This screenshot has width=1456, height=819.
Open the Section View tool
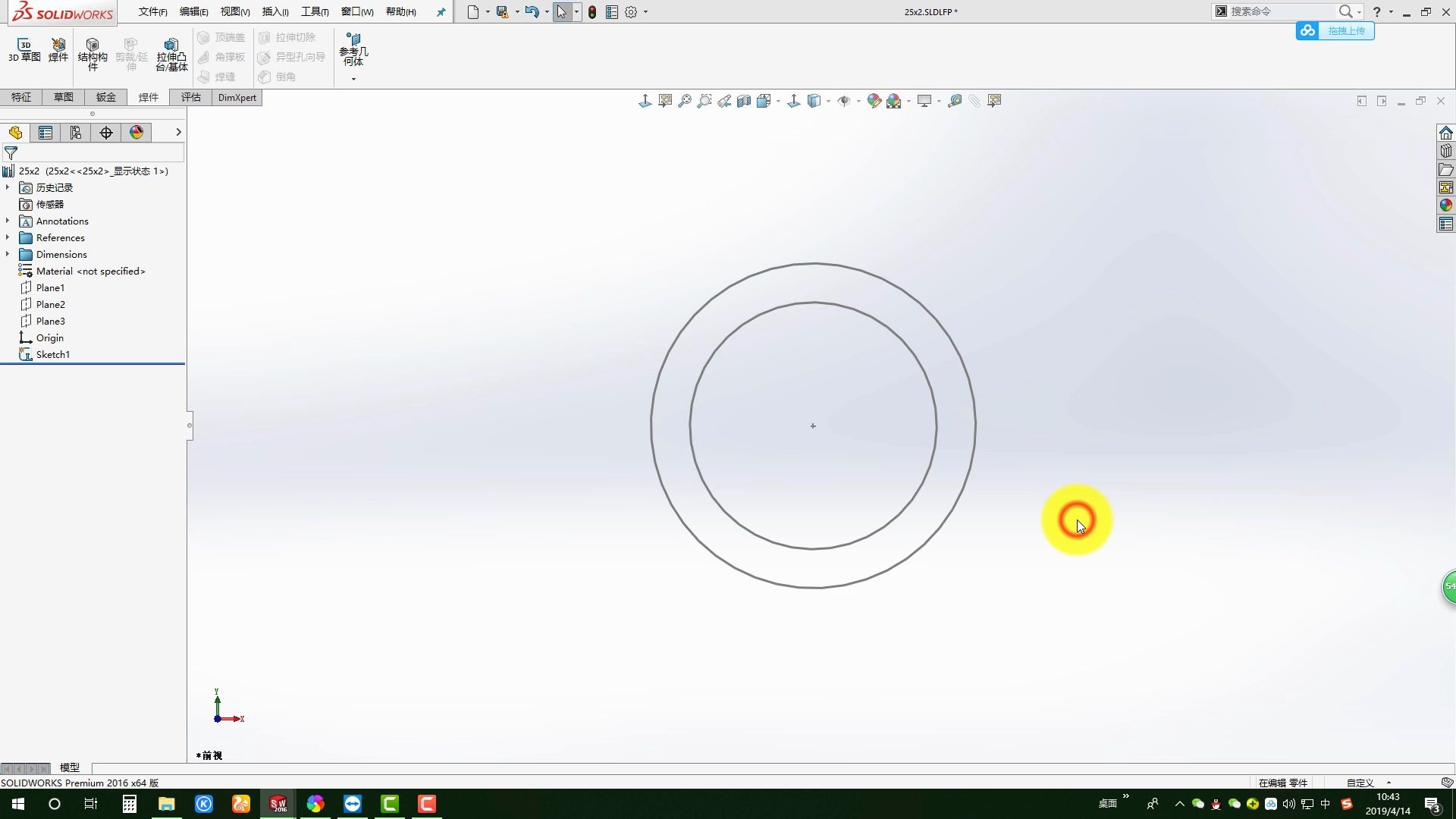point(744,101)
